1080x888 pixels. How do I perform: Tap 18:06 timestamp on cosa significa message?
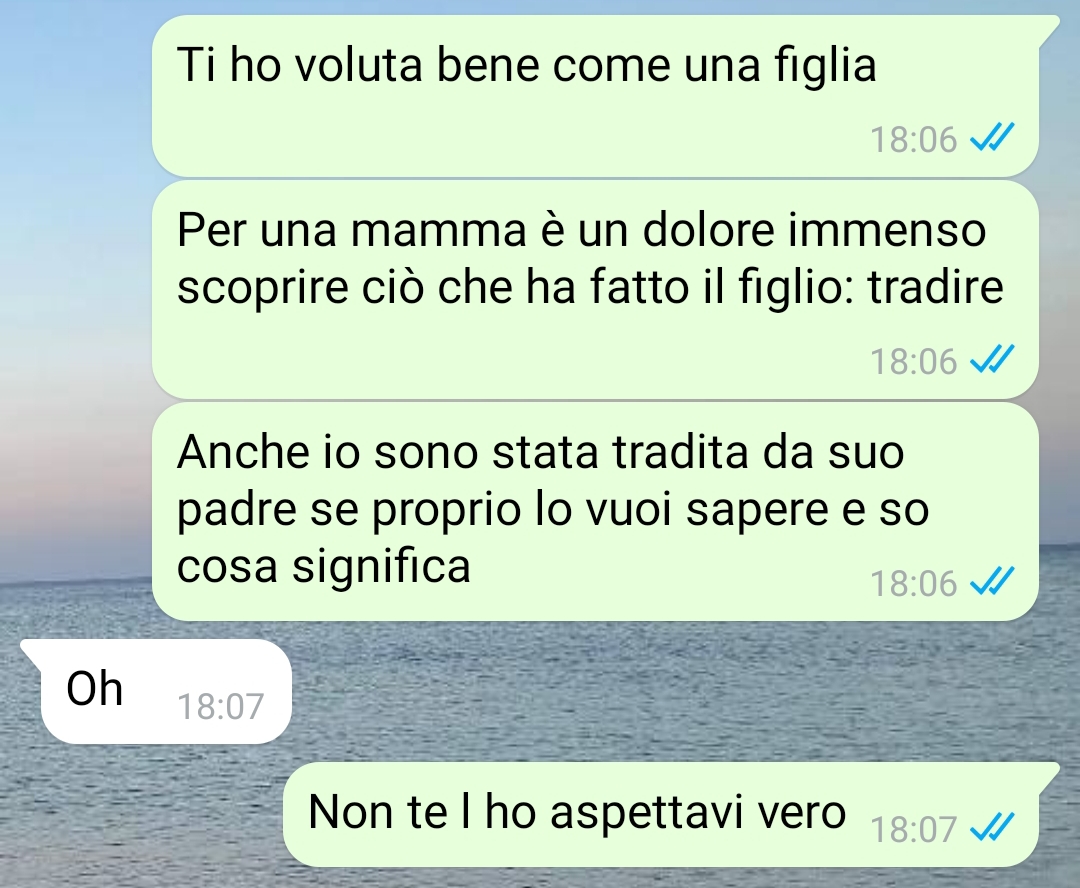tap(913, 583)
